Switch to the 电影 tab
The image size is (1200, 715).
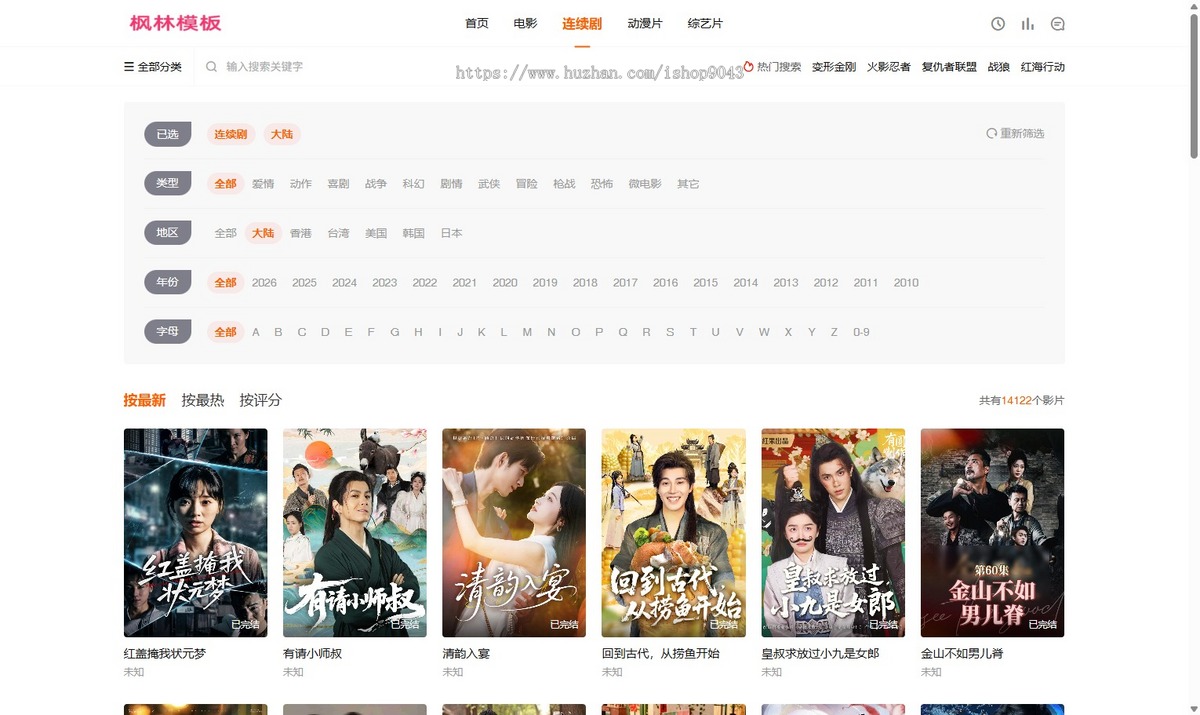point(525,23)
